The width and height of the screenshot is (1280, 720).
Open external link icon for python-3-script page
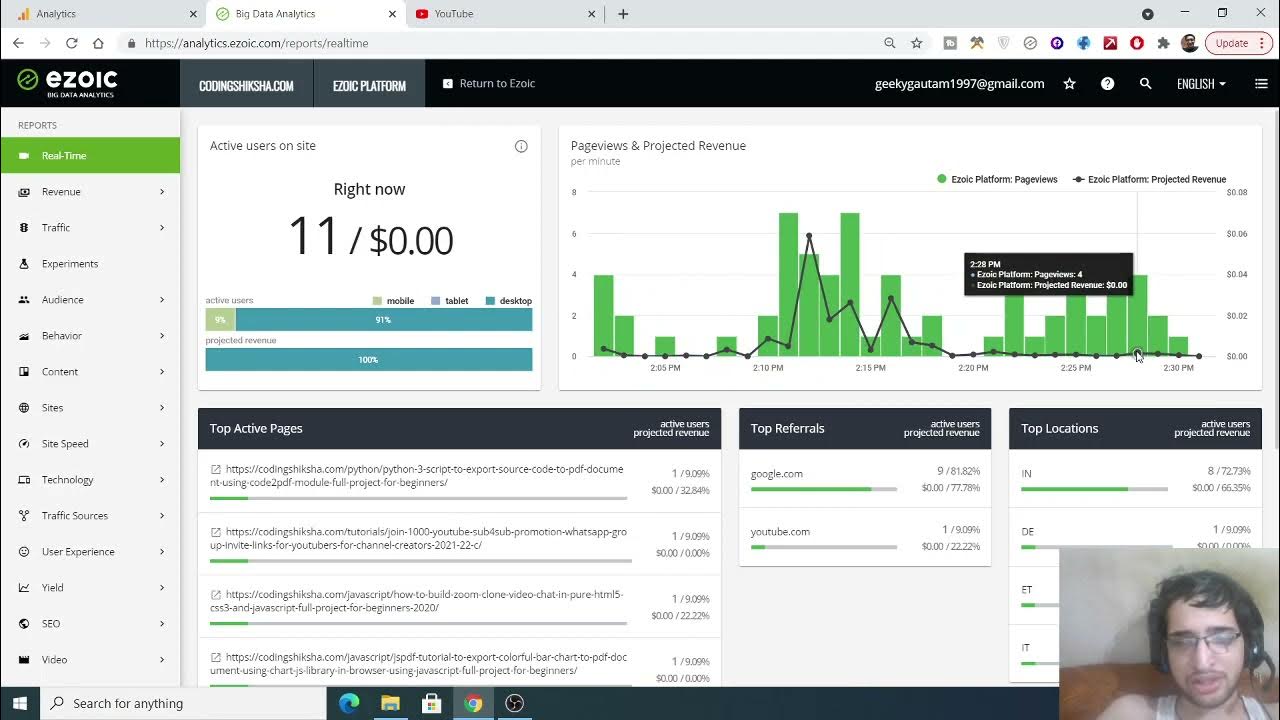[x=215, y=469]
